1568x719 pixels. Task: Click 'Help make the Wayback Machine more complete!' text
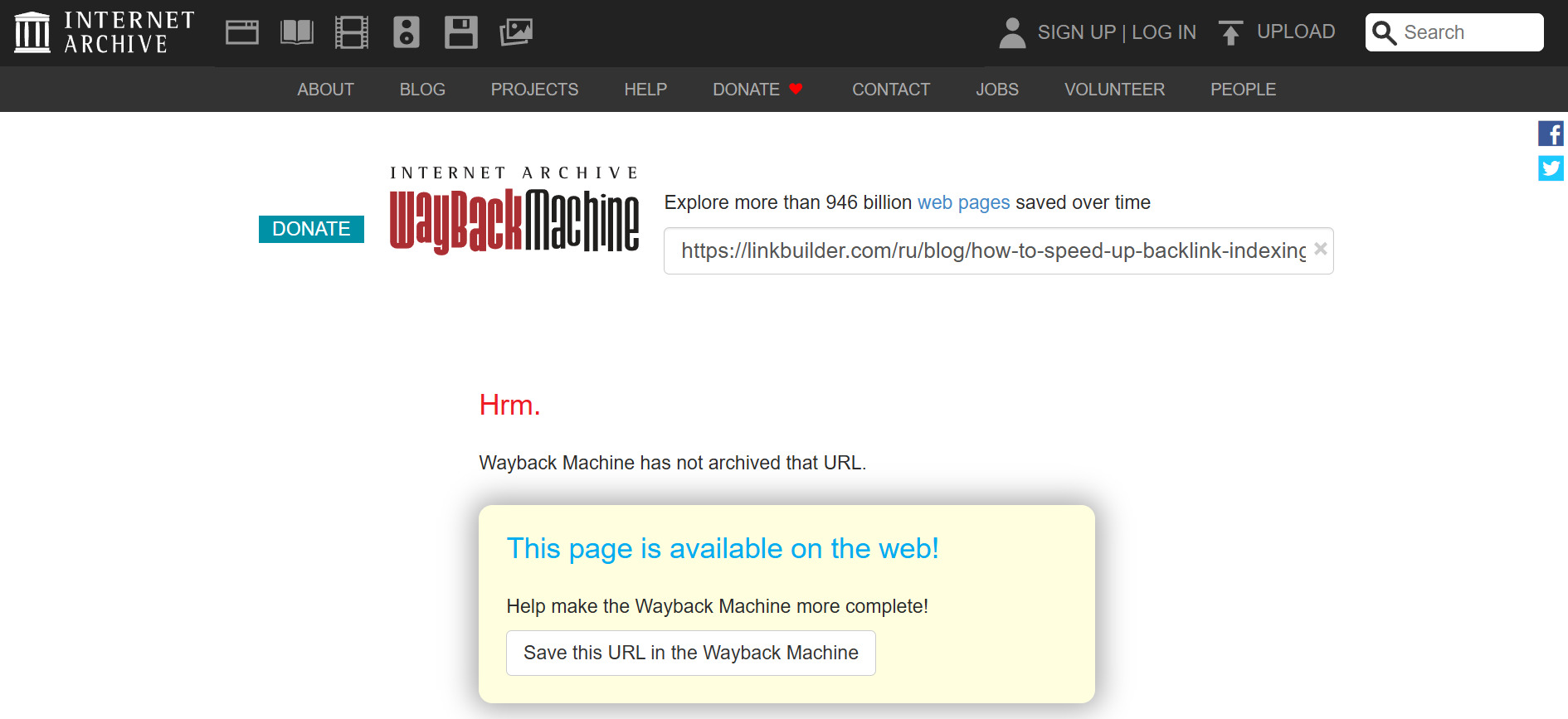click(x=718, y=606)
